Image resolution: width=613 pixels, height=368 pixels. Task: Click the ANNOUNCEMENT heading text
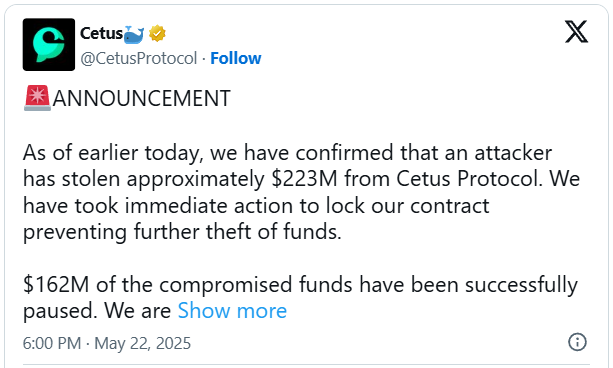pyautogui.click(x=142, y=99)
